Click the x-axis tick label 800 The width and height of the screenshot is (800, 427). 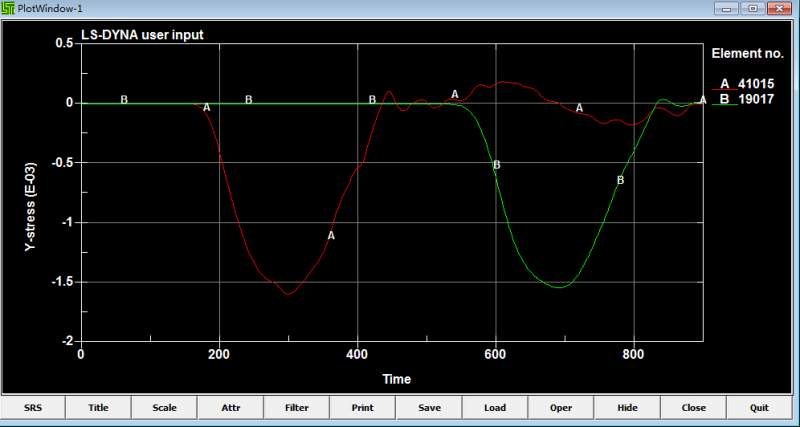coord(634,354)
